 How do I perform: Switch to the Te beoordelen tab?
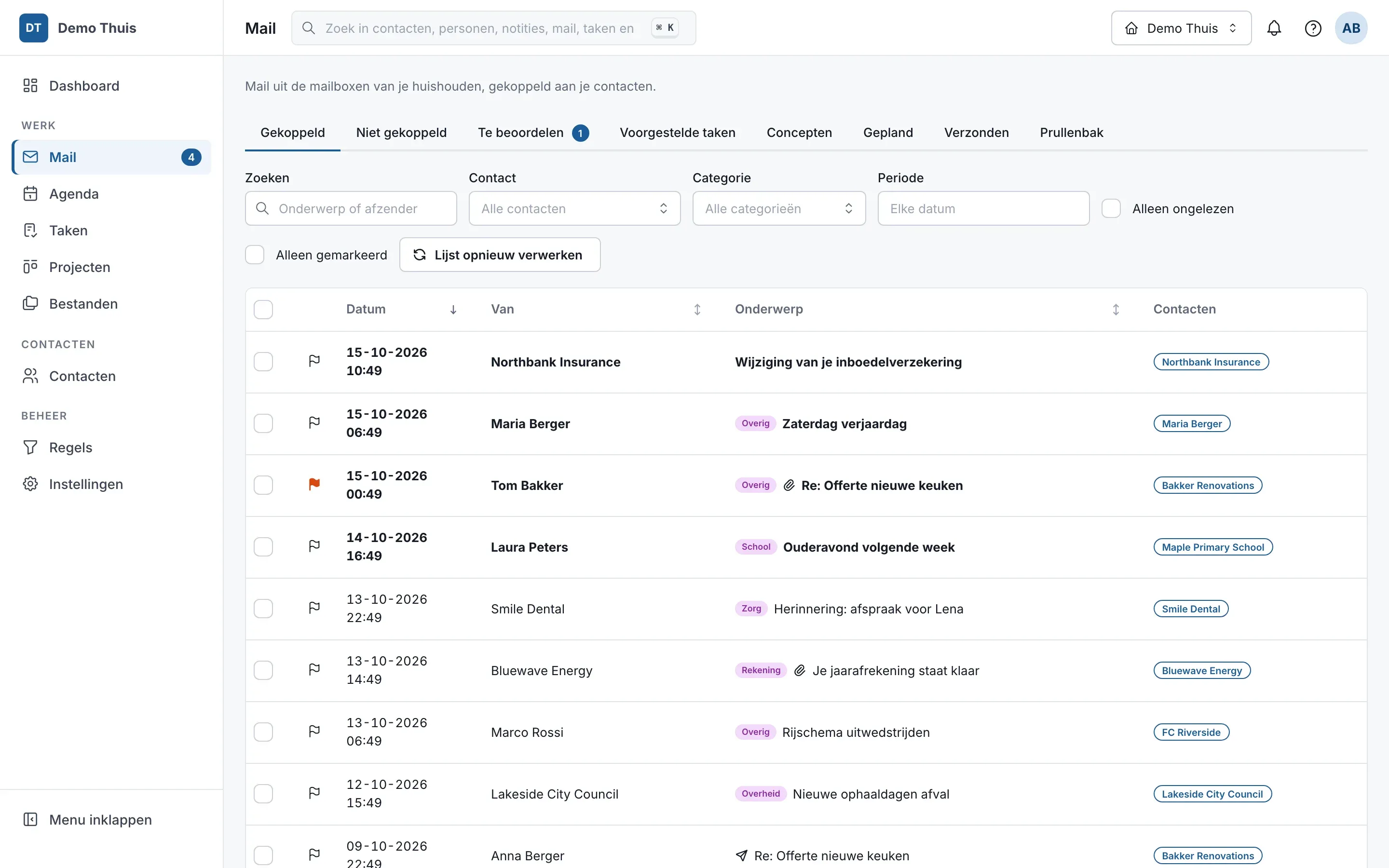[533, 133]
